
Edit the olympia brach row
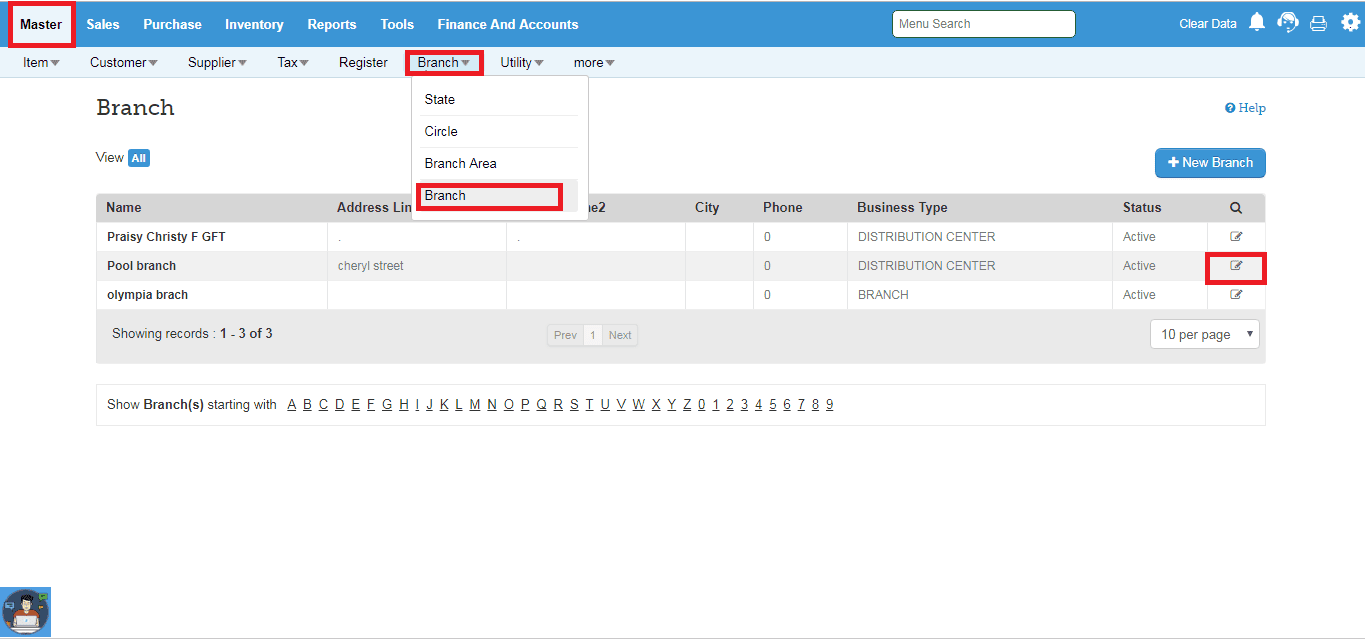[x=1236, y=295]
